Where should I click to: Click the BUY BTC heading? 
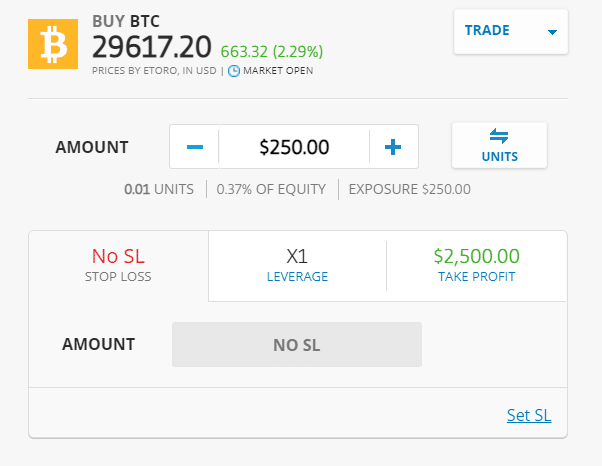pyautogui.click(x=125, y=20)
